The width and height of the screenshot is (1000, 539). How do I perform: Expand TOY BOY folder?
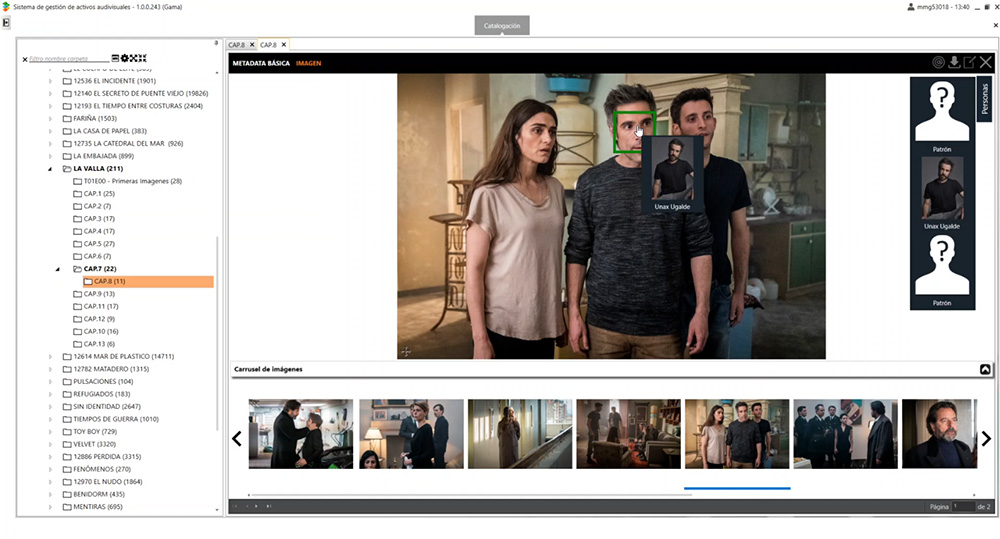click(50, 432)
